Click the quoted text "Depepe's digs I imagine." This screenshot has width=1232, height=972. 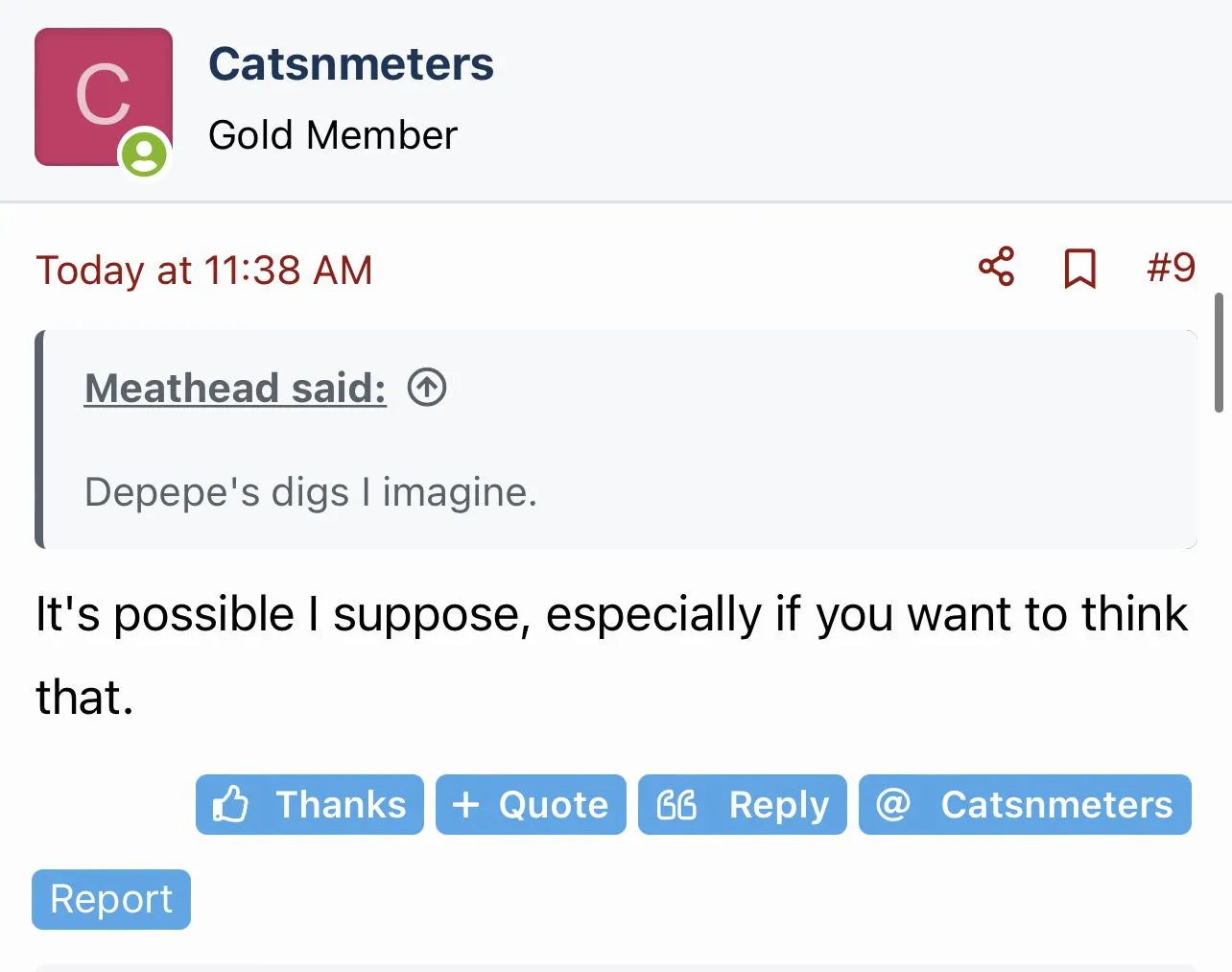[x=311, y=492]
